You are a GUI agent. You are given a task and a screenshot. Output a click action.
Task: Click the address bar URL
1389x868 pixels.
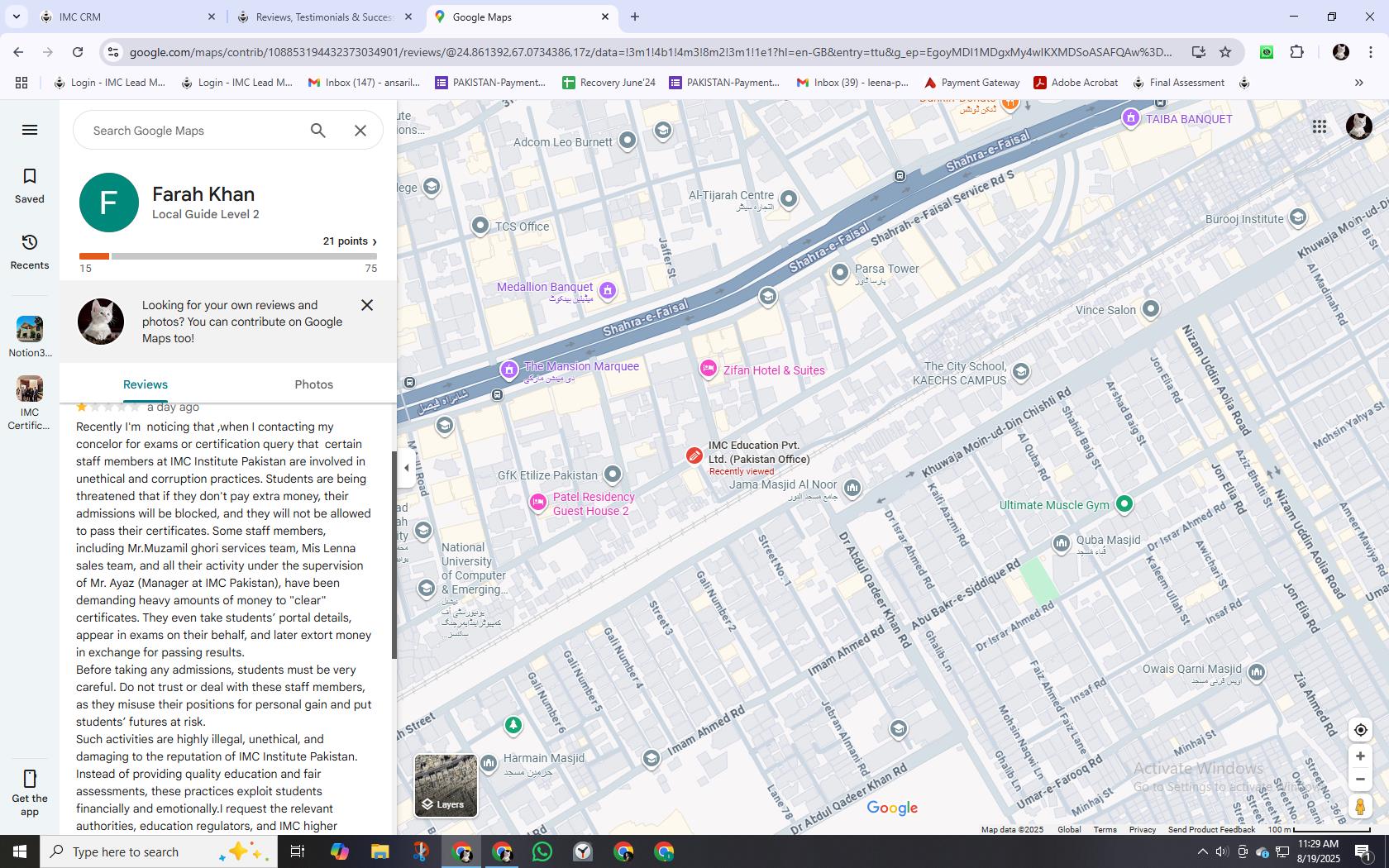pyautogui.click(x=650, y=52)
